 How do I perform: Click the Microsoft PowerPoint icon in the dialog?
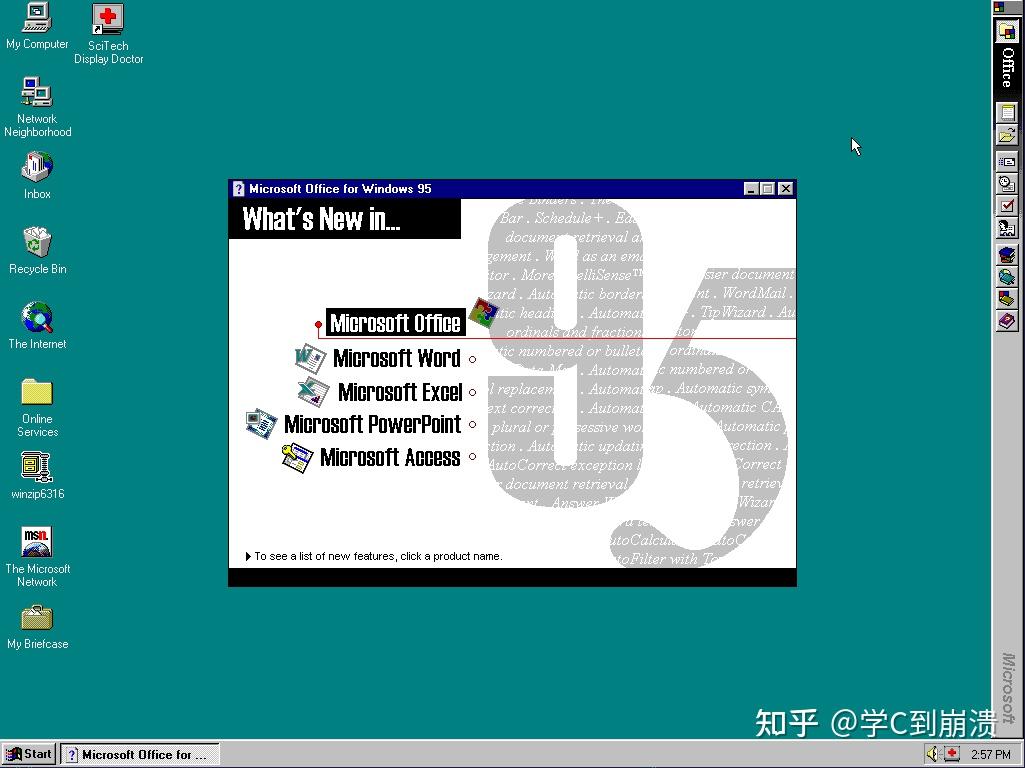point(261,424)
